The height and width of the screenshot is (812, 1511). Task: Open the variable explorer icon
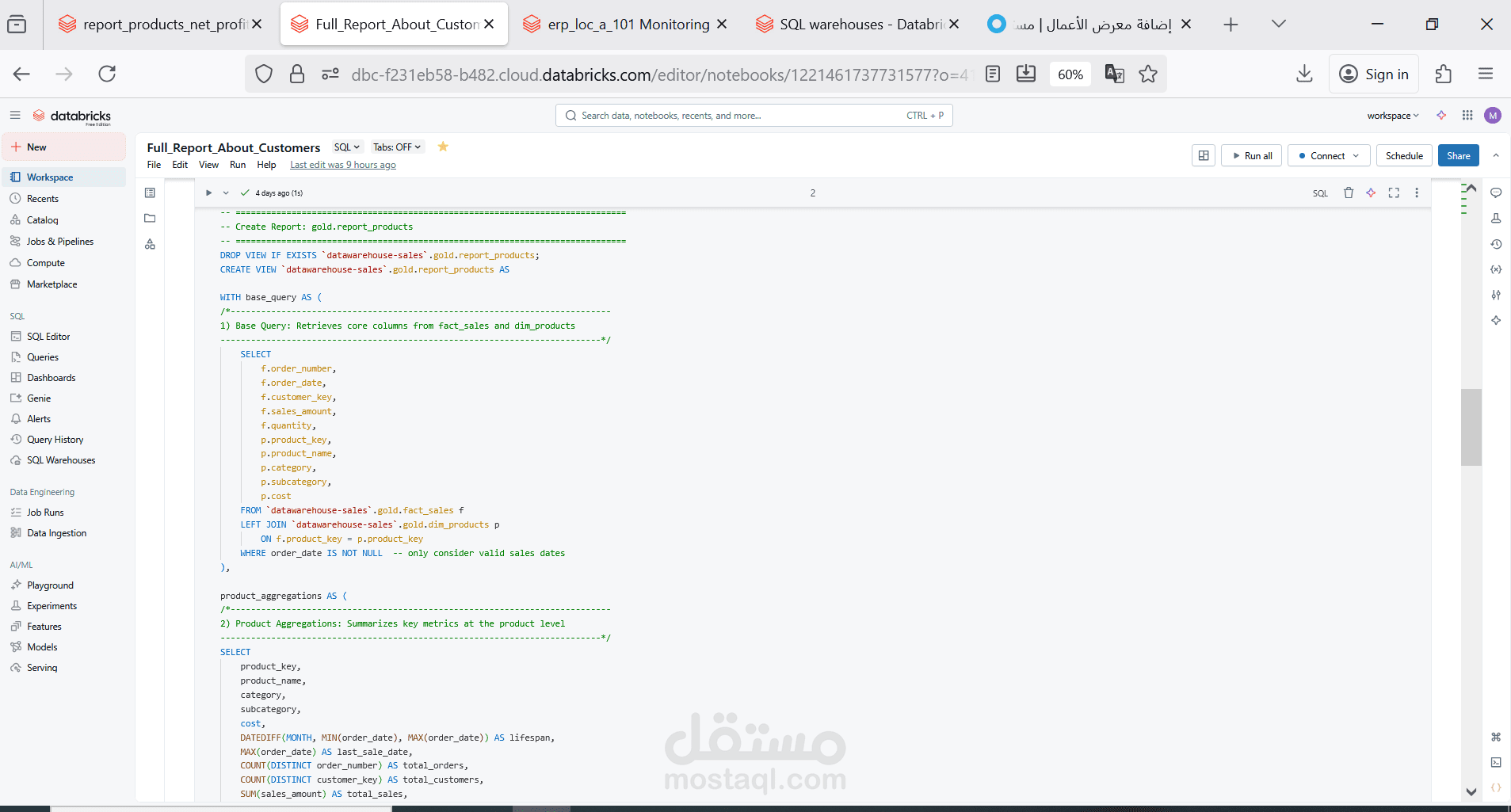point(1496,269)
